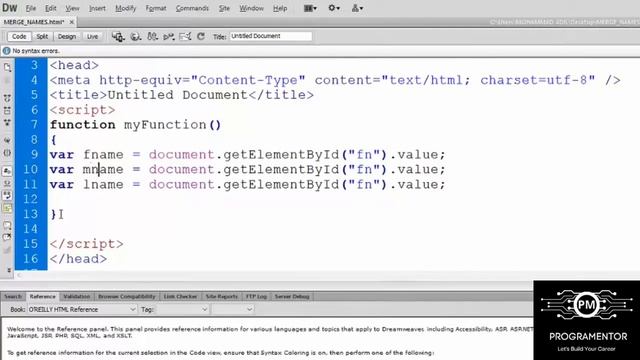This screenshot has width=640, height=360.
Task: Toggle highlight invalid code icon
Action: (x=7, y=184)
